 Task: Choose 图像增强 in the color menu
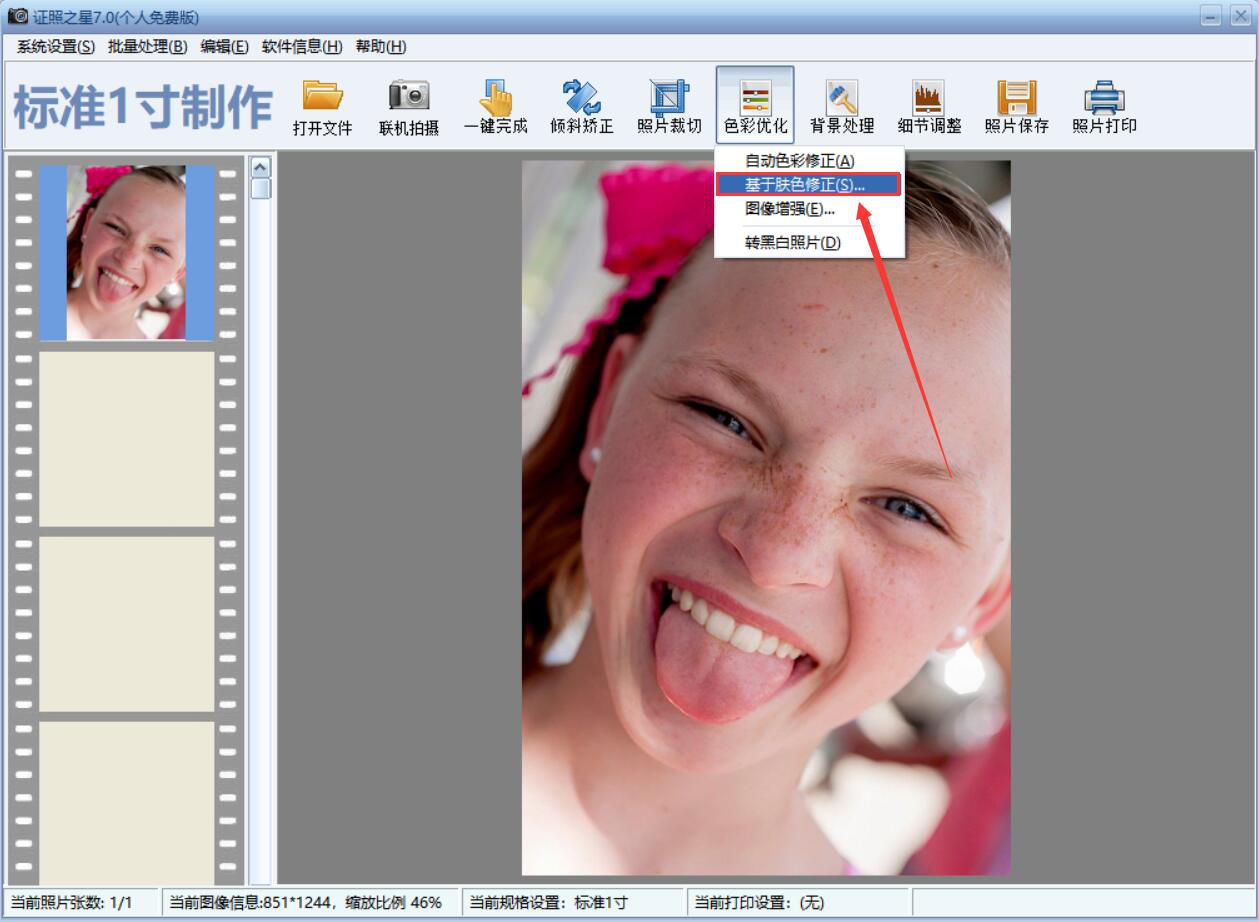click(x=789, y=209)
